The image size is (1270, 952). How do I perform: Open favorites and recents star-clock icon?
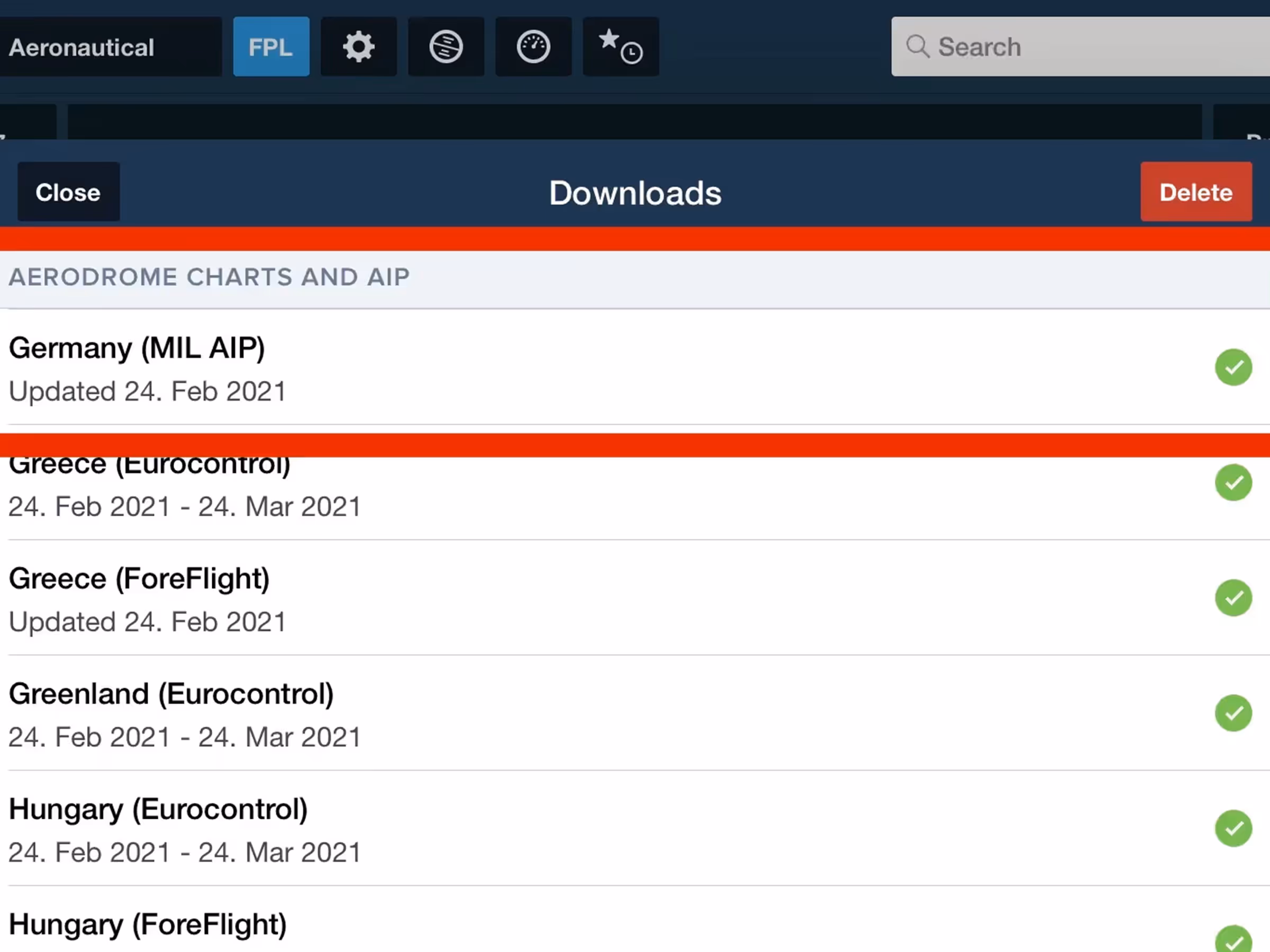[x=621, y=47]
